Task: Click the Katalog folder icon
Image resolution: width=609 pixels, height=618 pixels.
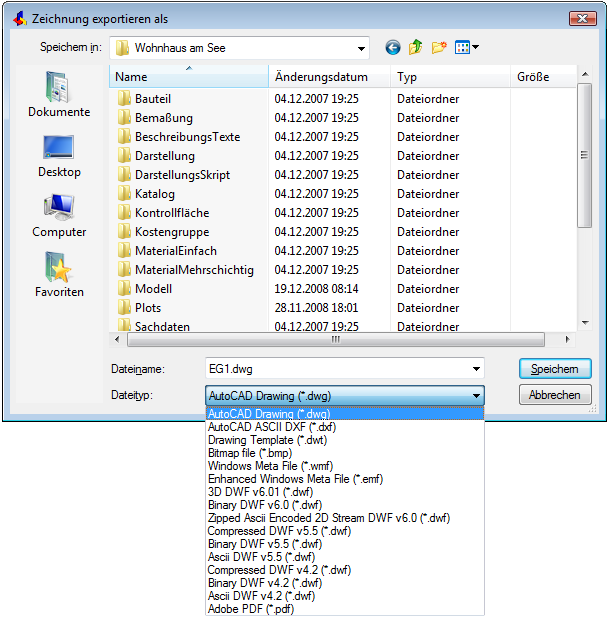Action: [124, 194]
